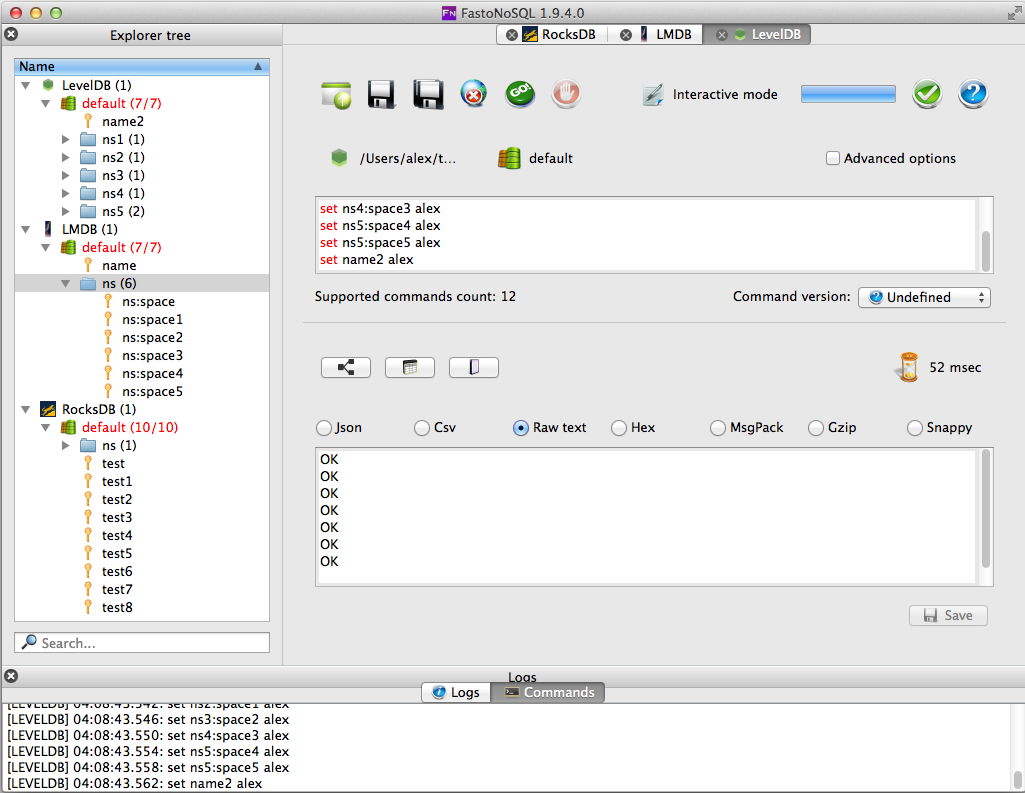Click the save as double floppy icon

point(428,94)
